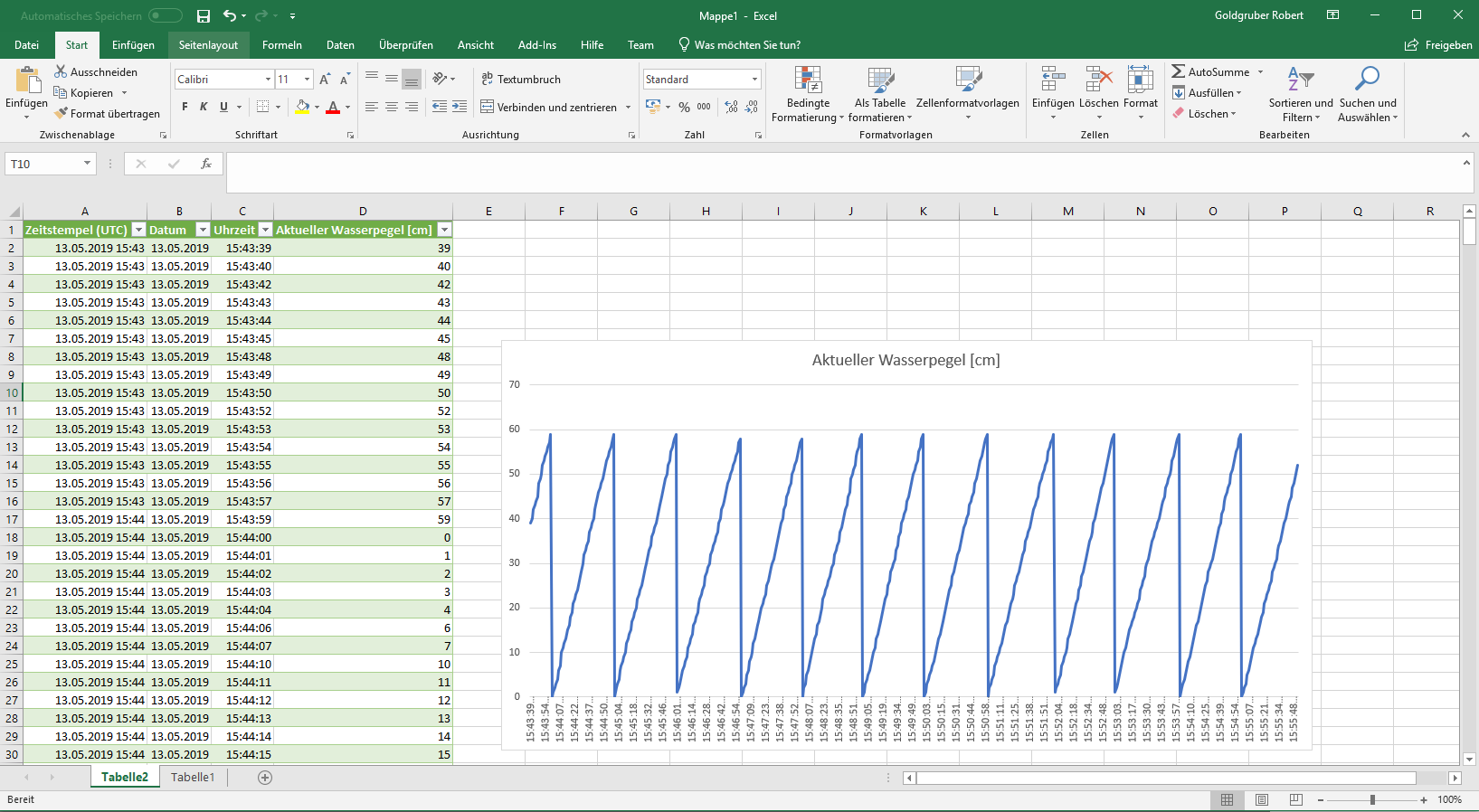
Task: Switch to page break preview view
Action: coord(1295,799)
